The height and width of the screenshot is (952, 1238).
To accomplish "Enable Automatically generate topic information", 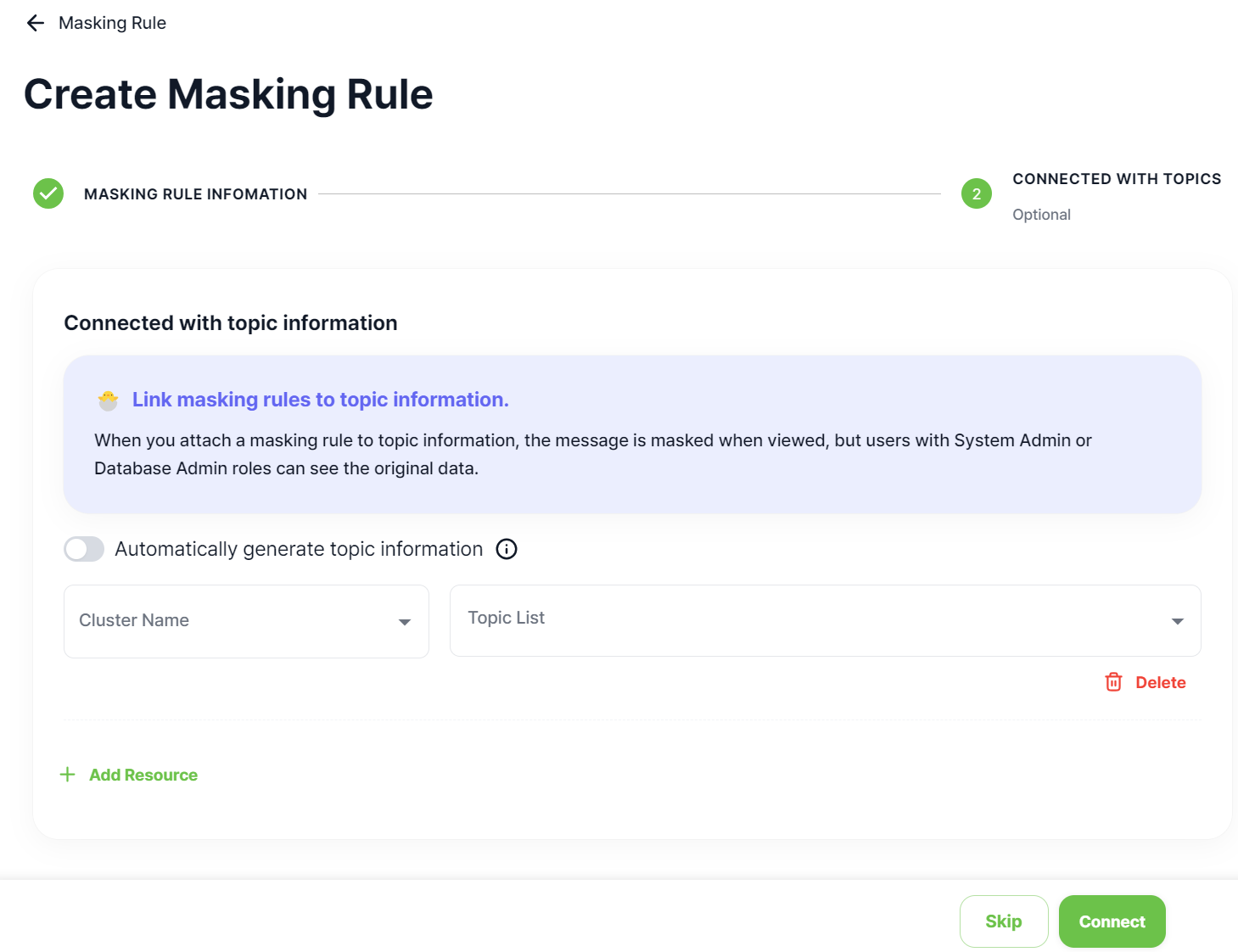I will tap(83, 549).
